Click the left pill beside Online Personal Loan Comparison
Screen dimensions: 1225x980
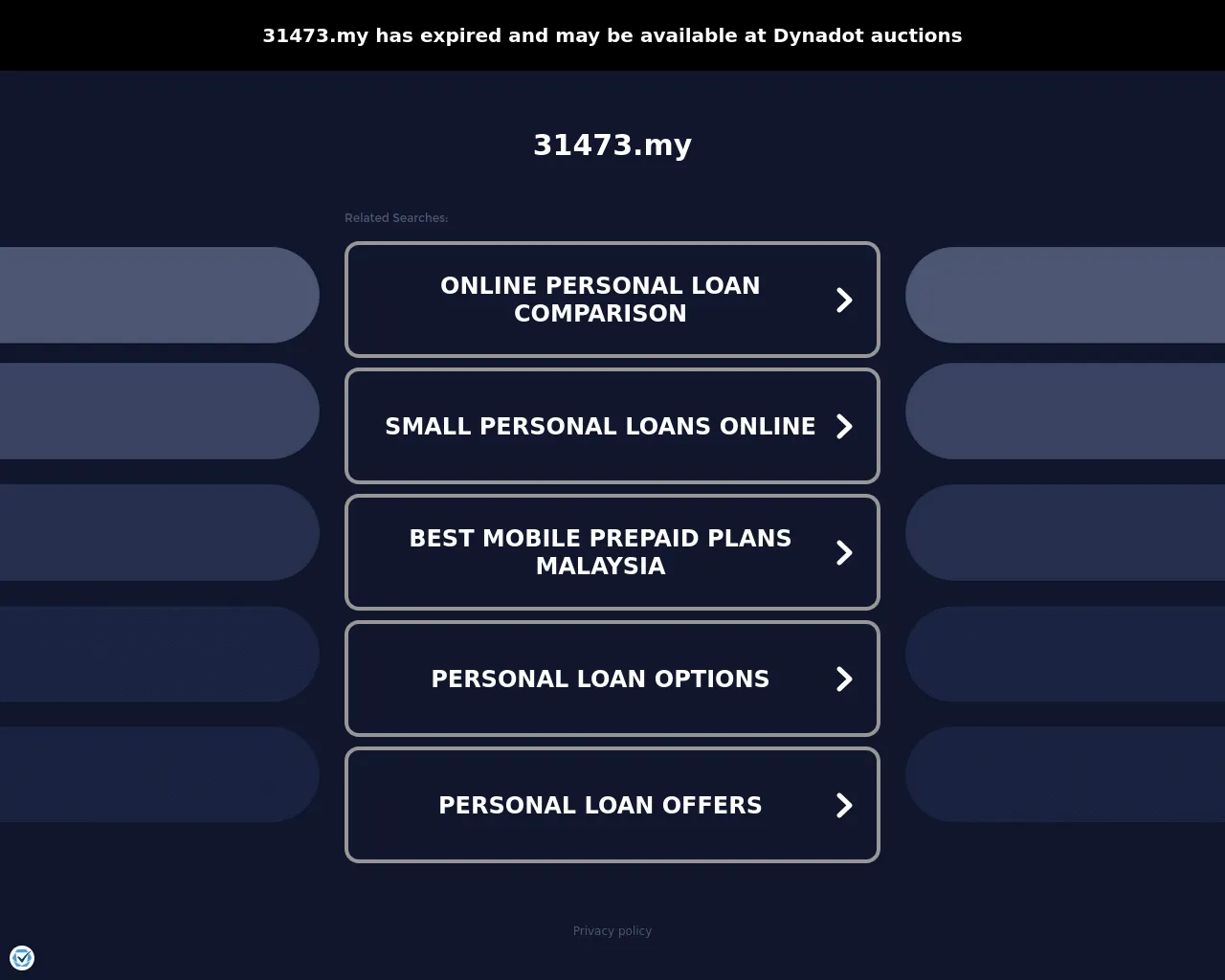click(x=160, y=295)
